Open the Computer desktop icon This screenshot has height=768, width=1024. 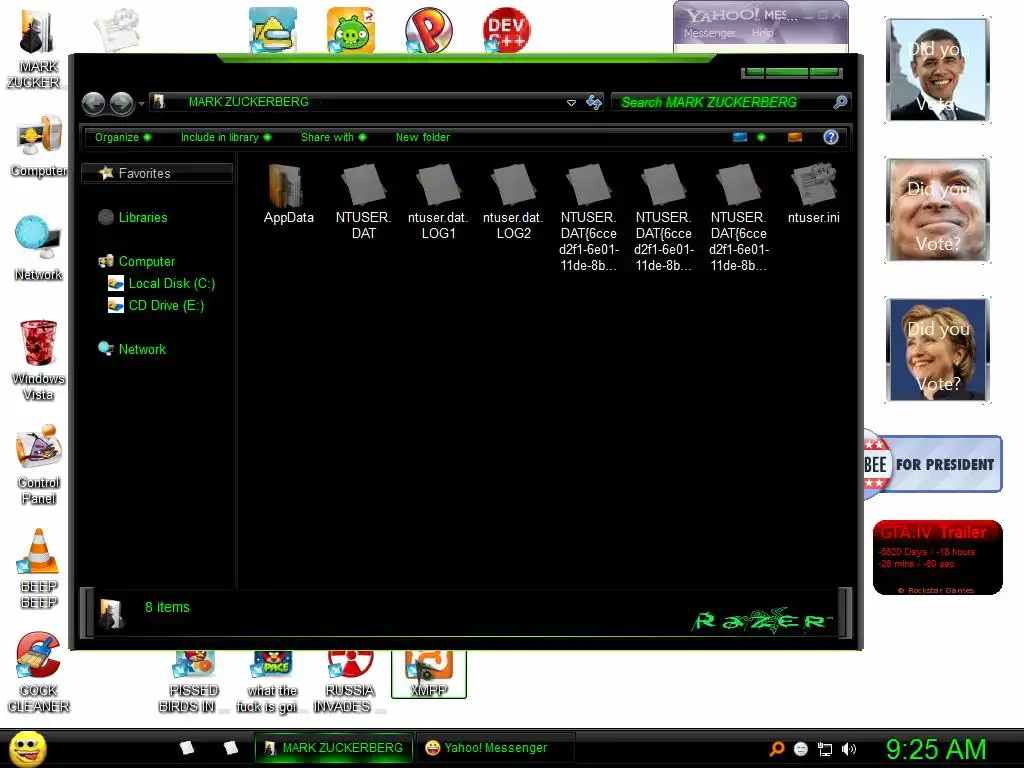(39, 147)
